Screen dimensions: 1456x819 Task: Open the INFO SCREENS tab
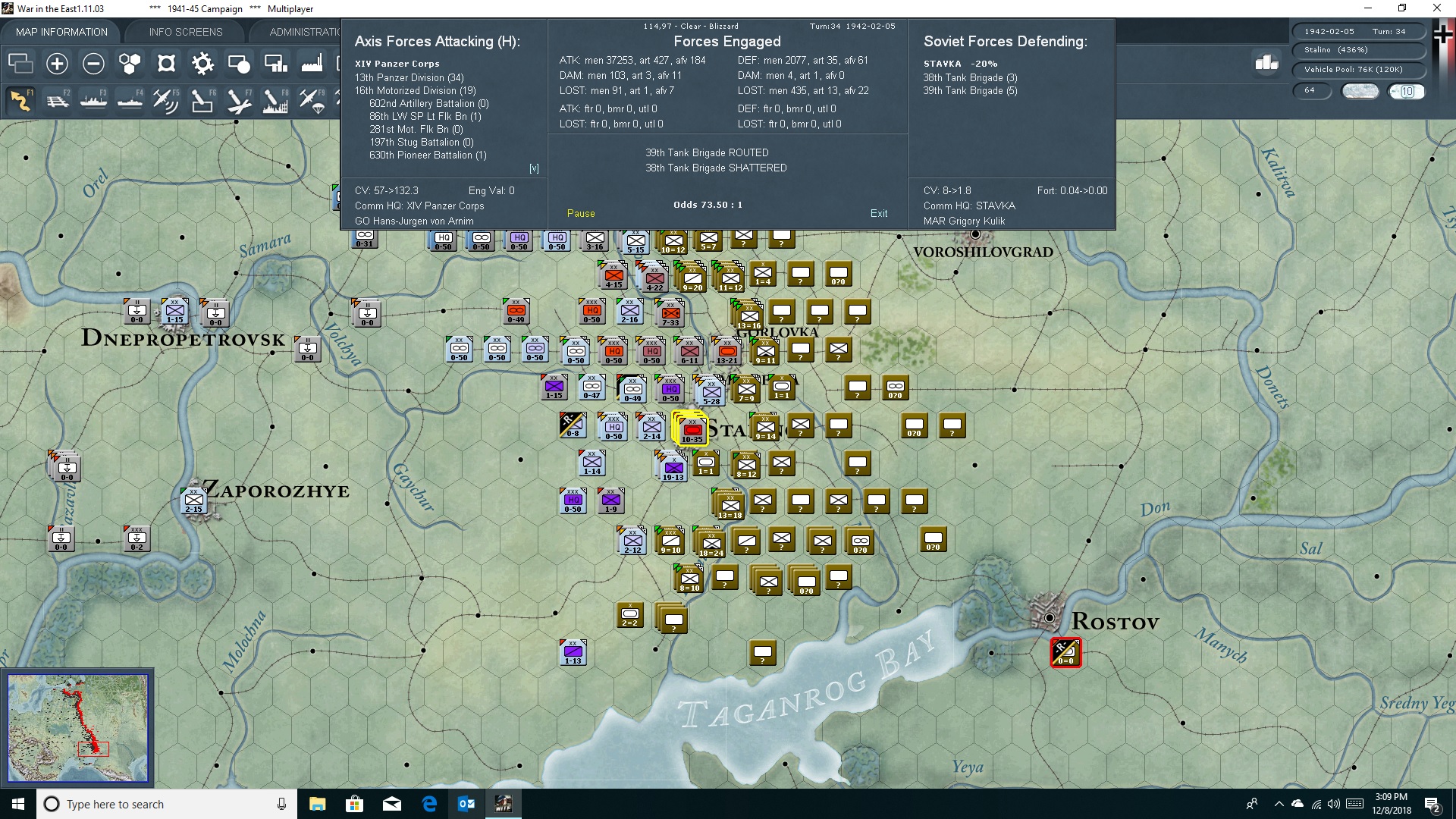pyautogui.click(x=186, y=32)
